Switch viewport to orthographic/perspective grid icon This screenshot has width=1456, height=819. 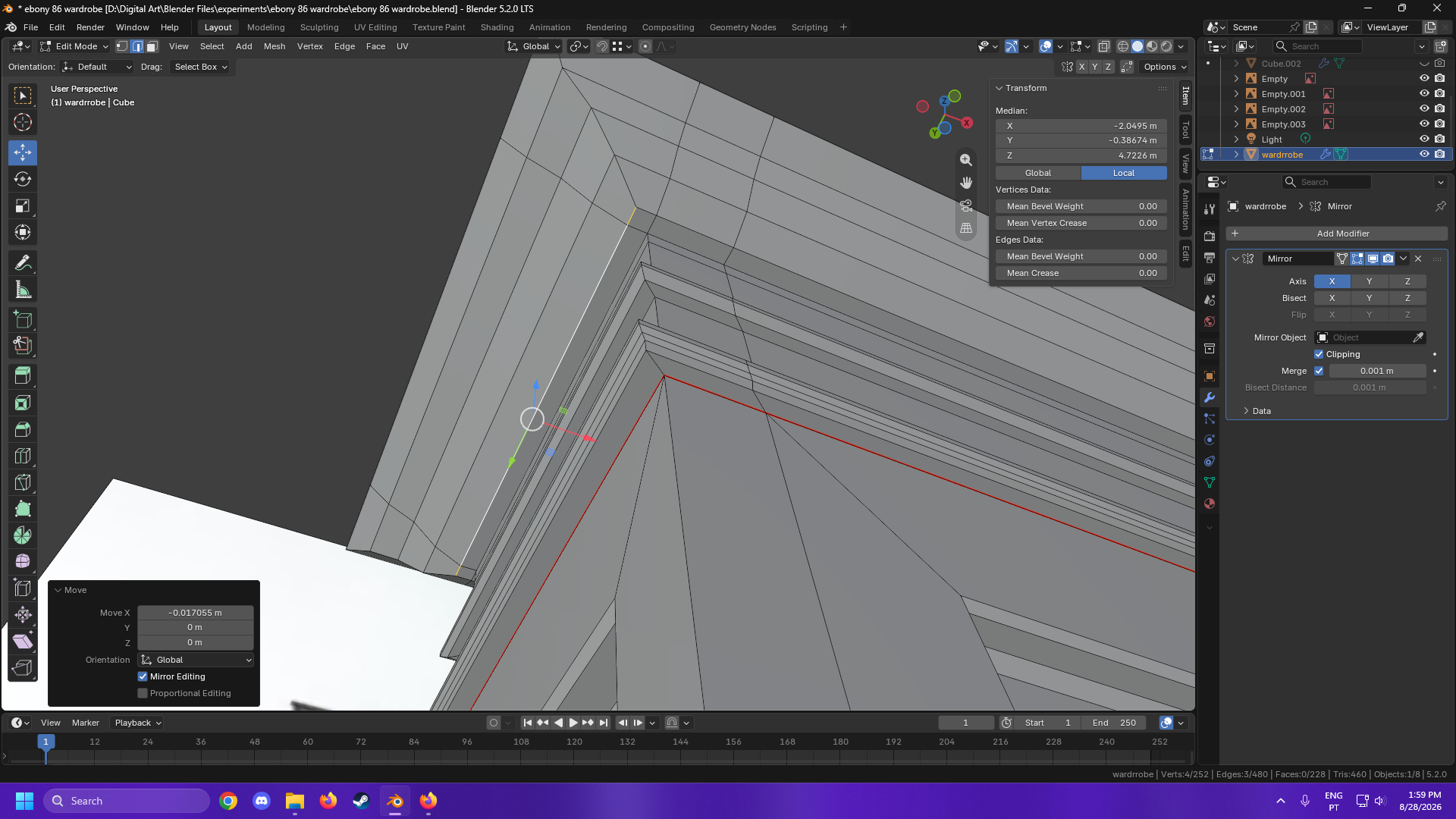coord(966,227)
